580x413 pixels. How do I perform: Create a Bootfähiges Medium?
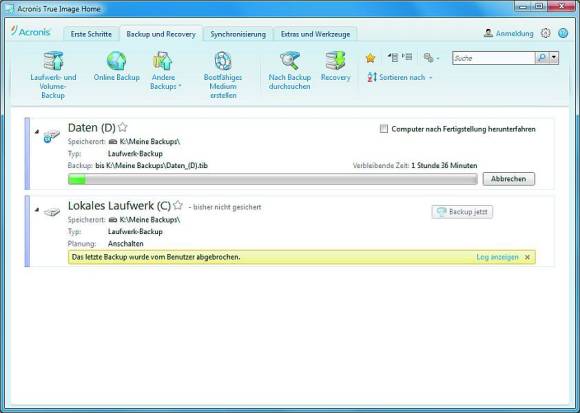[x=223, y=75]
